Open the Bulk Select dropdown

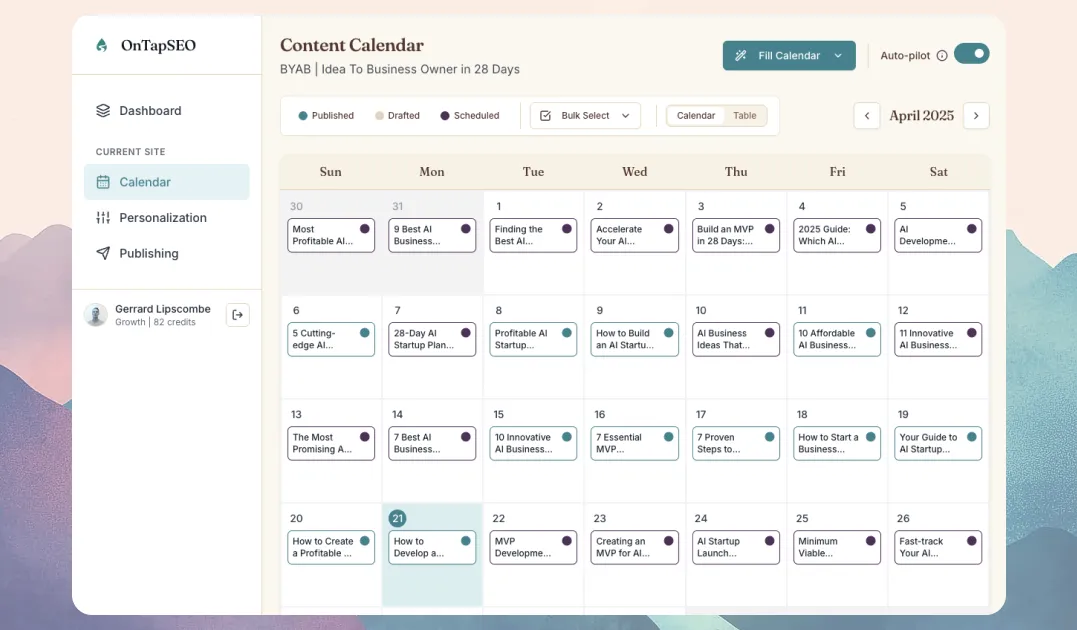click(x=585, y=116)
